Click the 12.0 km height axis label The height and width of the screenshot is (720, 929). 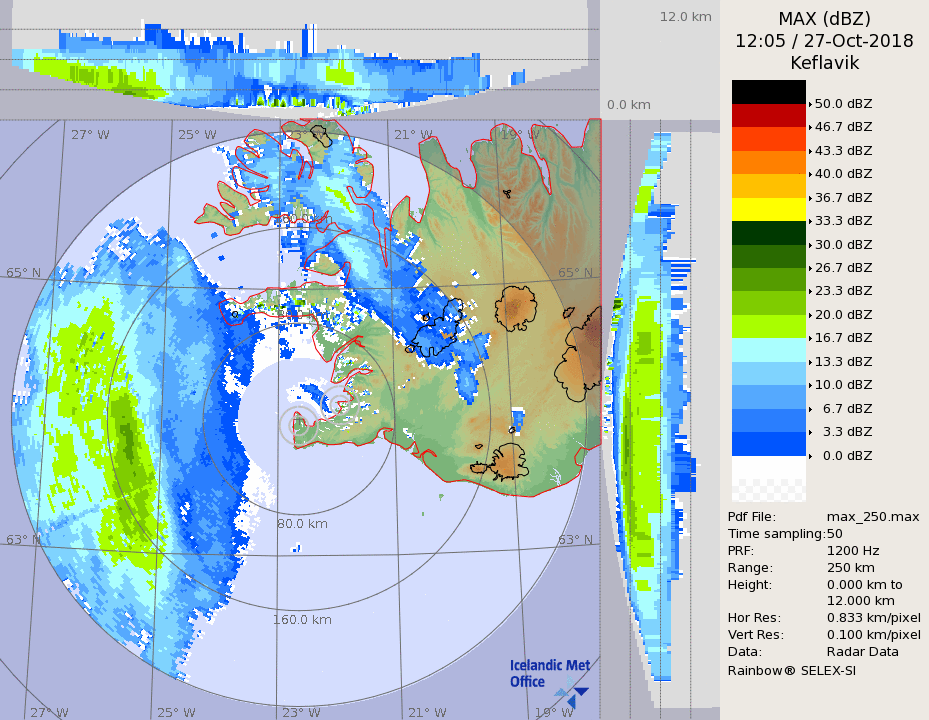pyautogui.click(x=685, y=17)
